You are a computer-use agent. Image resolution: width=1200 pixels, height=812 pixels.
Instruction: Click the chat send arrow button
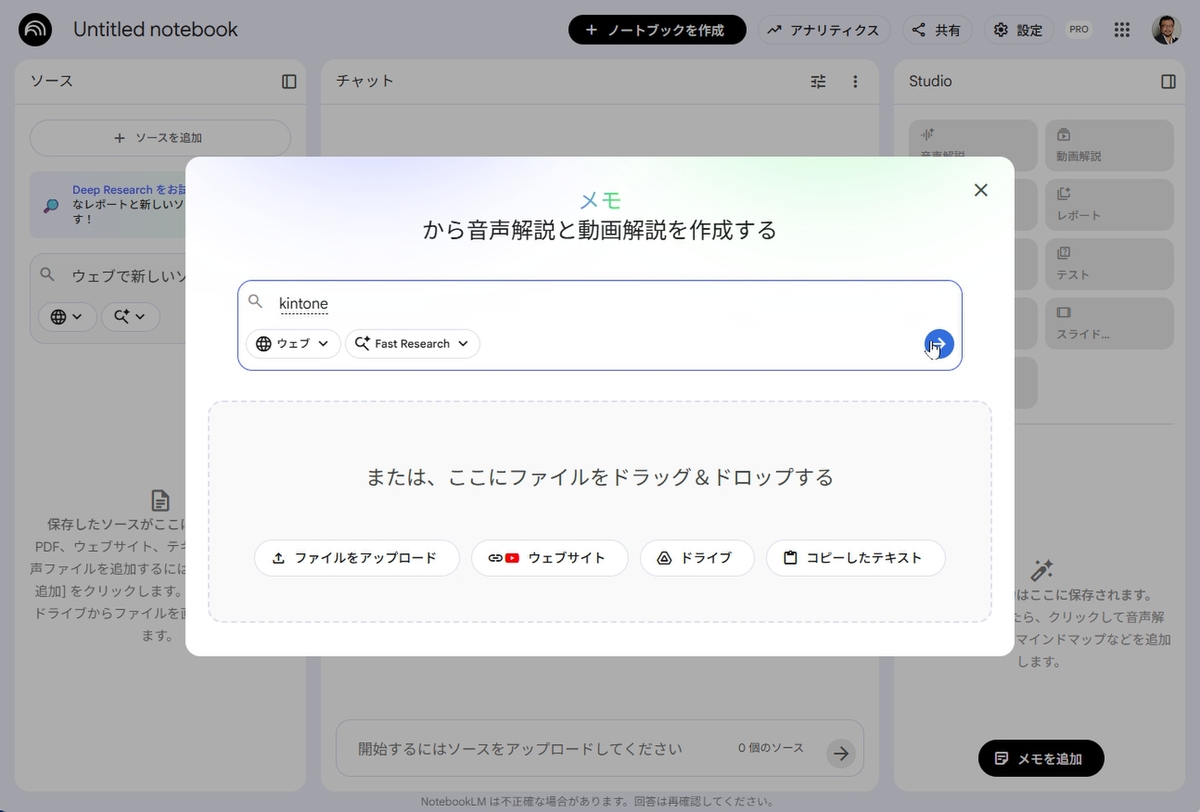(841, 754)
